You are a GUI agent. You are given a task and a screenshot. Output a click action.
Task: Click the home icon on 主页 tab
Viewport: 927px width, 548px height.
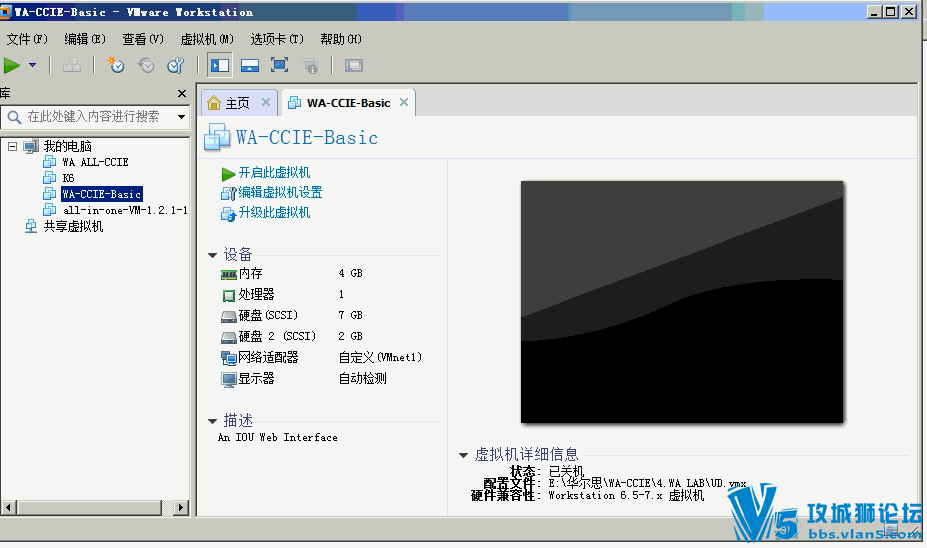[214, 103]
